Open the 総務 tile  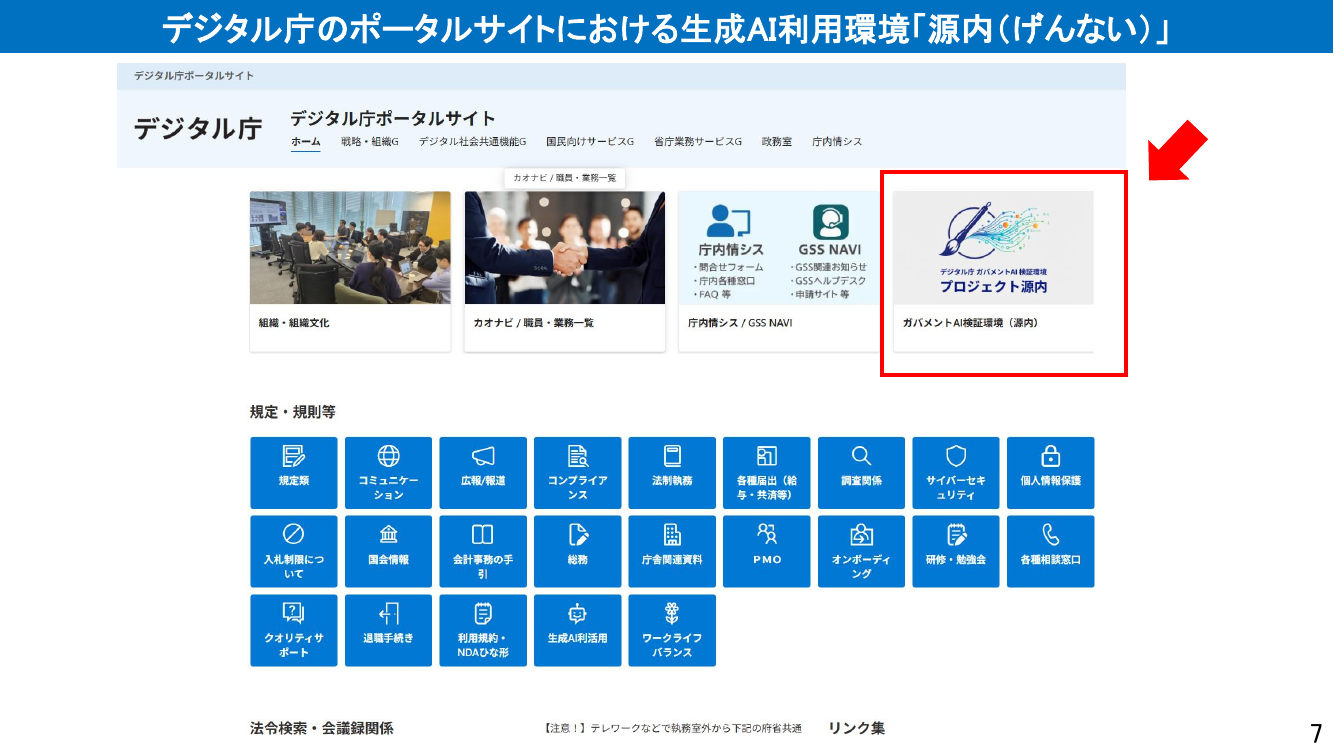coord(577,551)
